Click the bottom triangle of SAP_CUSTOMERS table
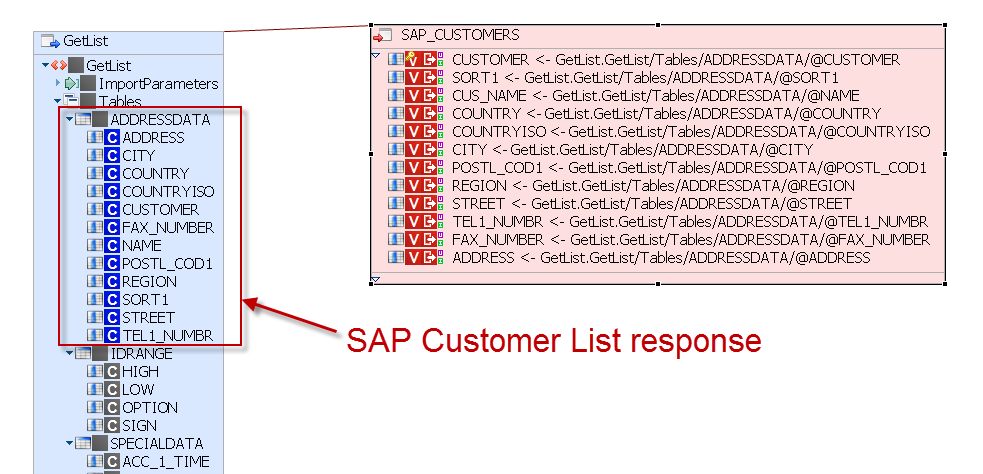Viewport: 983px width, 474px height. pyautogui.click(x=376, y=280)
